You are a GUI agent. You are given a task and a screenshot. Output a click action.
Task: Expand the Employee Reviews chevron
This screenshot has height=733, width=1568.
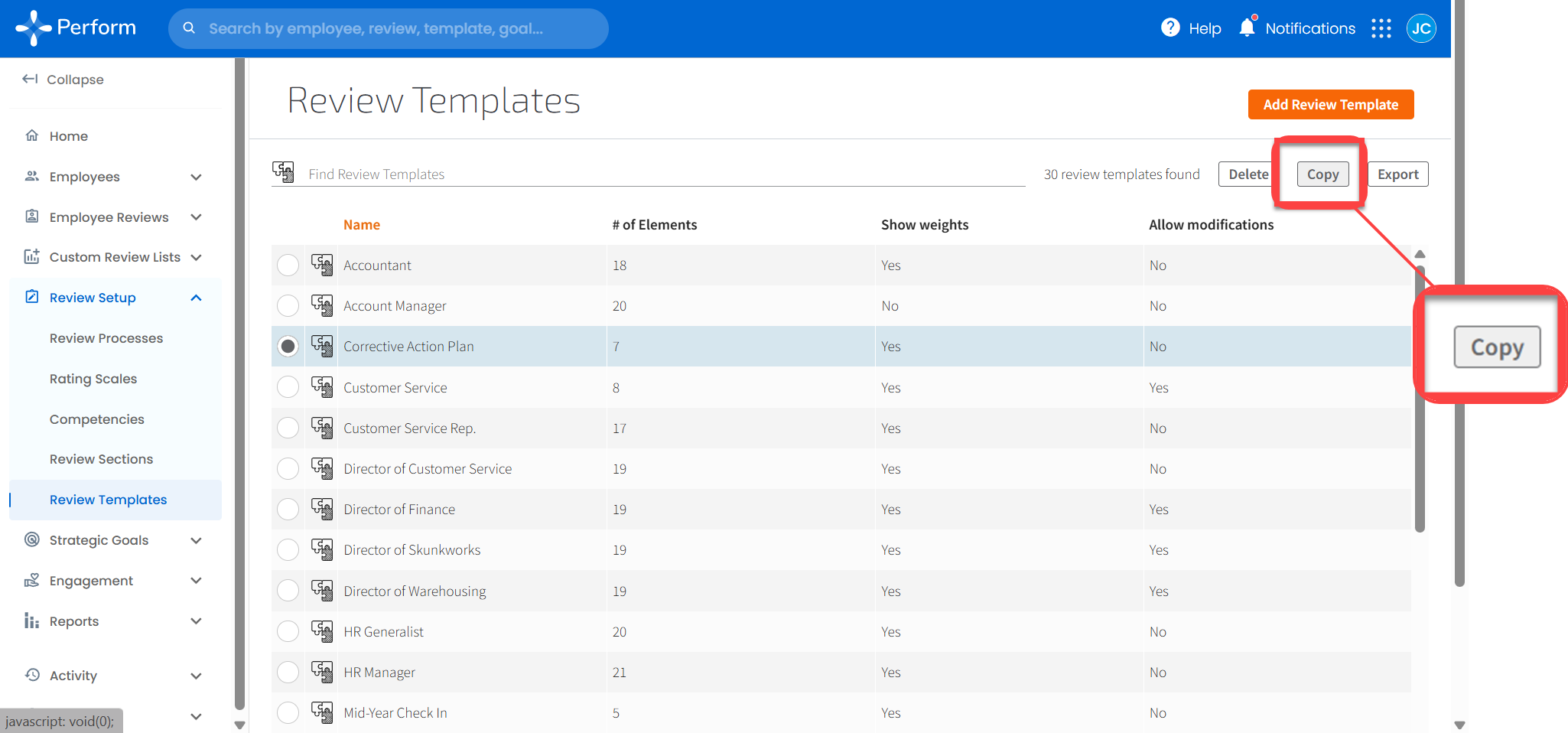pos(196,217)
